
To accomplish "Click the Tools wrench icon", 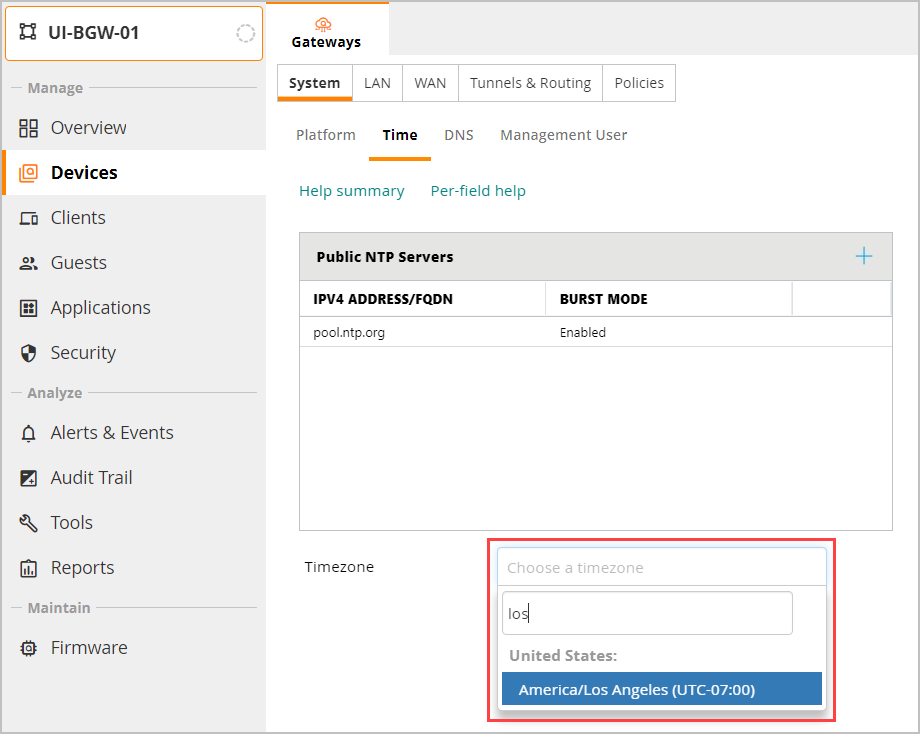I will pyautogui.click(x=29, y=523).
